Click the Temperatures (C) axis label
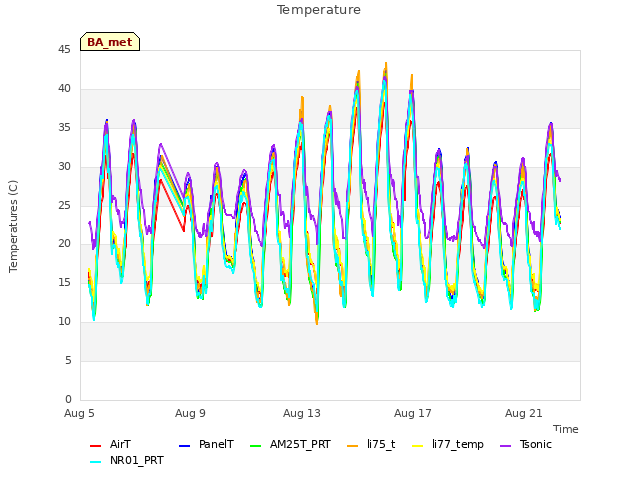This screenshot has height=480, width=640. [x=13, y=226]
